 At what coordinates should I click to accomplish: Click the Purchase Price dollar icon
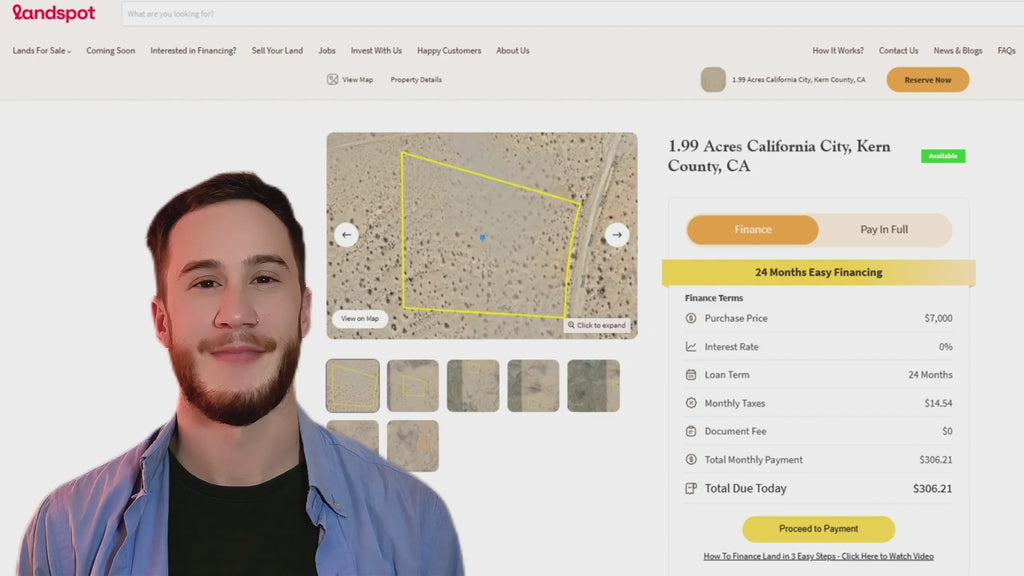coord(691,318)
